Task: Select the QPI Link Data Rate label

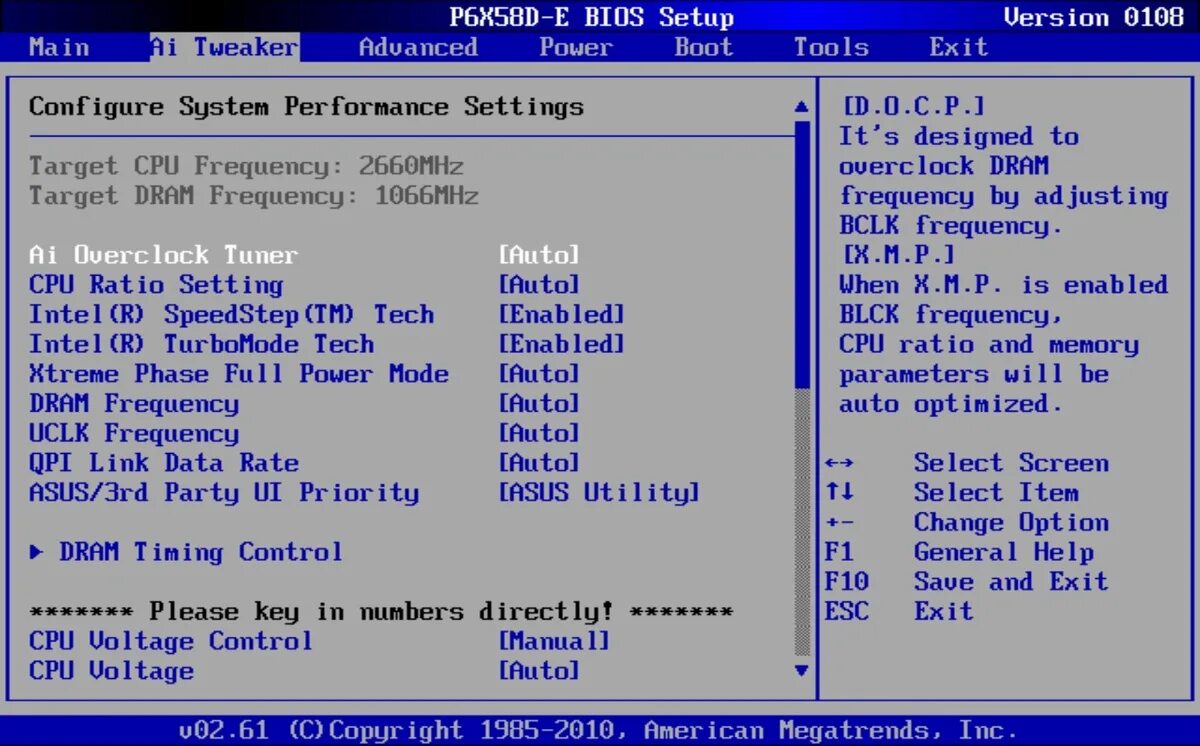Action: pyautogui.click(x=164, y=463)
